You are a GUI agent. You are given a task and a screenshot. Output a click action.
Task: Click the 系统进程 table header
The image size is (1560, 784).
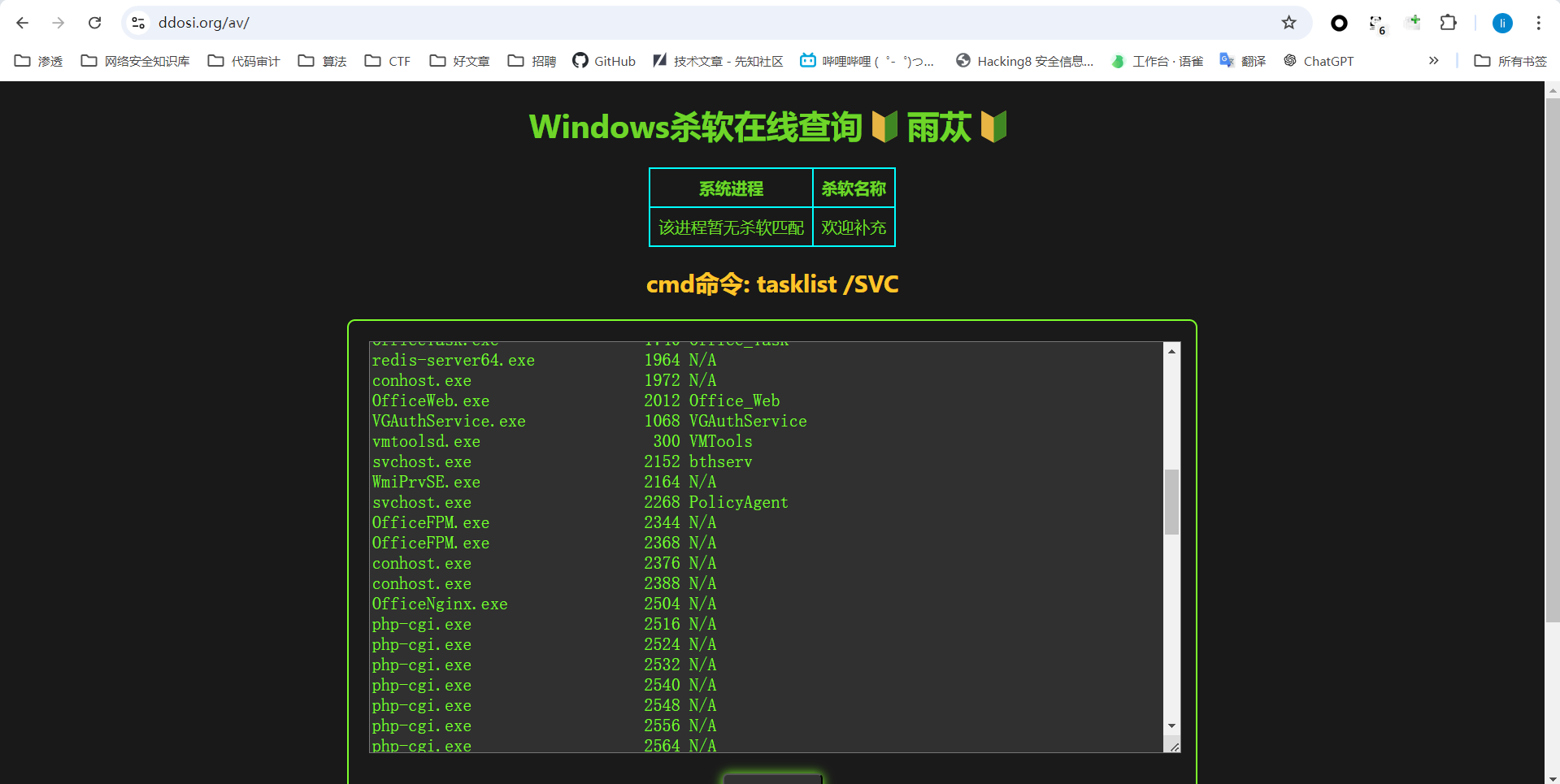pyautogui.click(x=731, y=188)
